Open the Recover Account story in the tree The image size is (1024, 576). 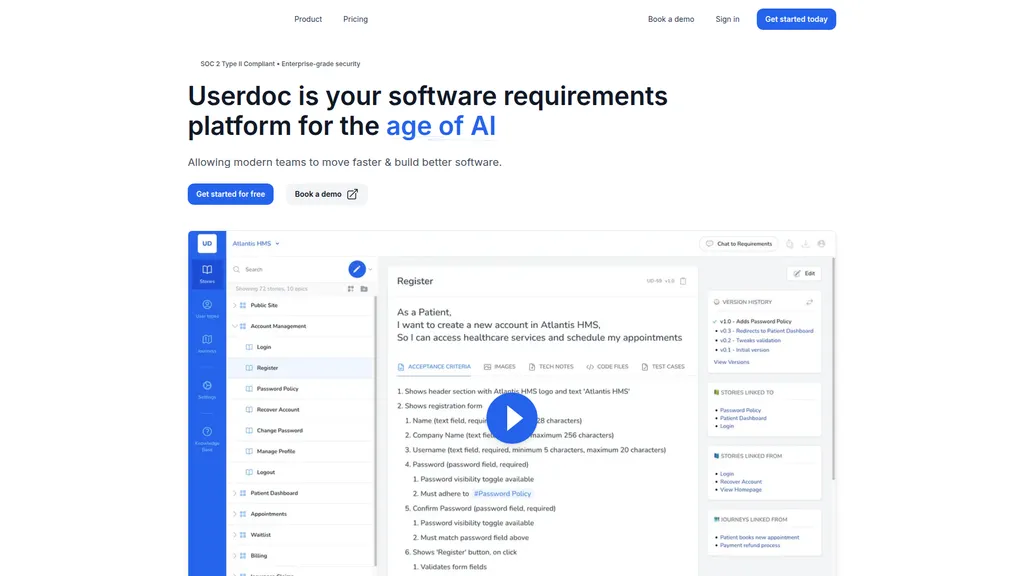pos(278,409)
